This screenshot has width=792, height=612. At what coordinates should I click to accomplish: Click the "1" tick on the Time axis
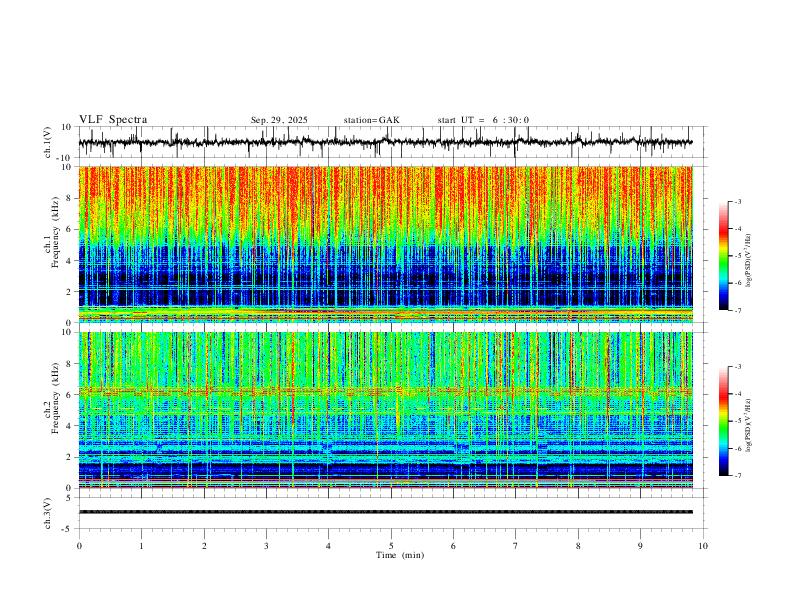point(141,546)
